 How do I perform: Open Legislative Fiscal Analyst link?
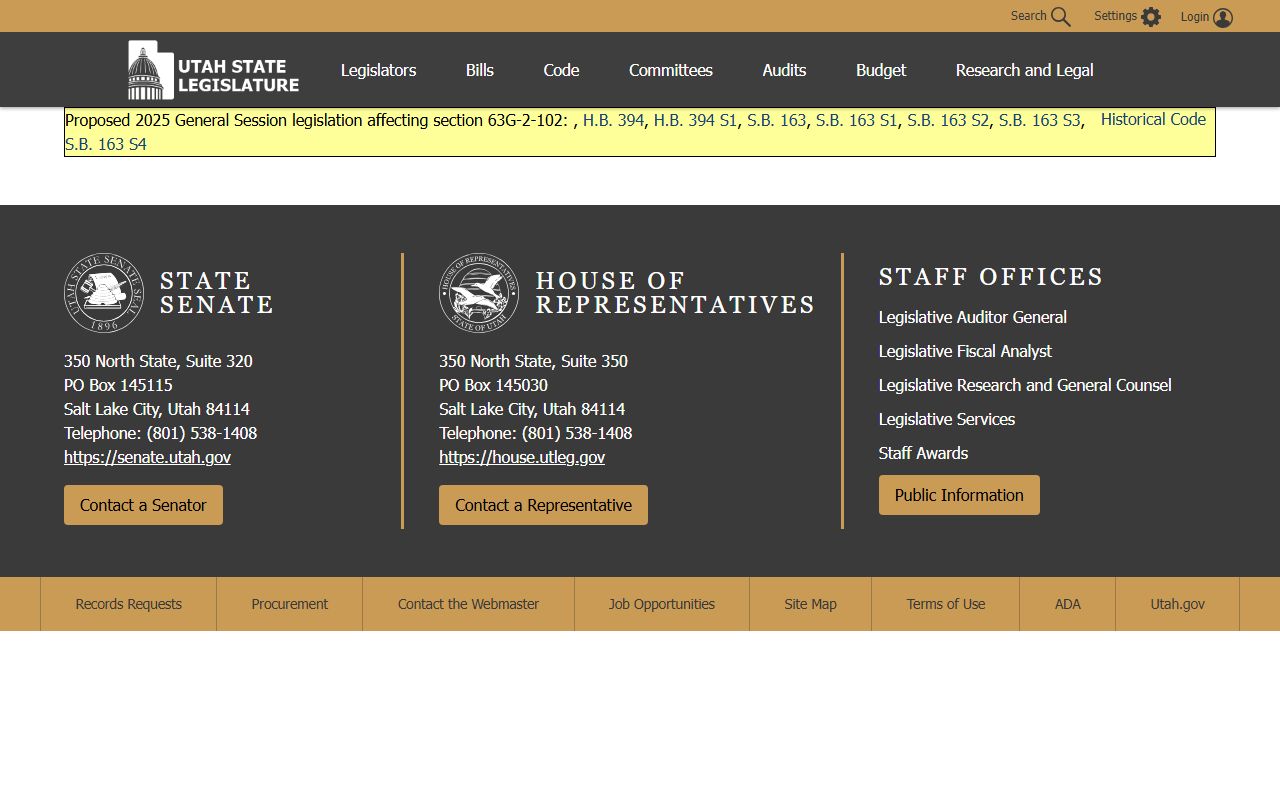click(x=965, y=351)
